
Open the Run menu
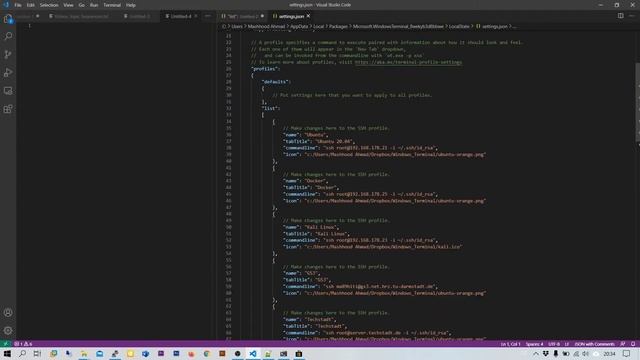click(94, 5)
